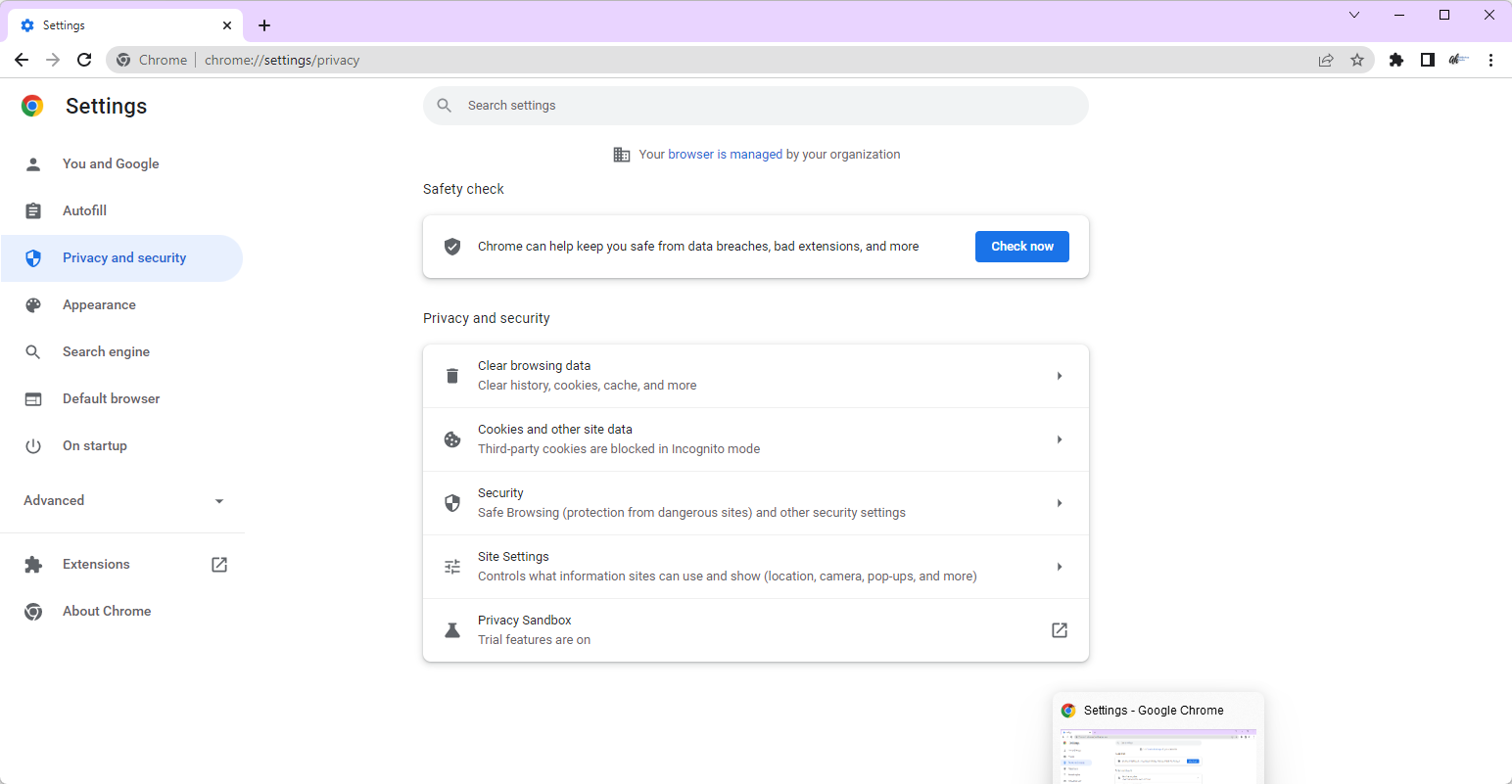Click the search magnifier in settings search box
This screenshot has height=784, width=1512.
pos(445,106)
